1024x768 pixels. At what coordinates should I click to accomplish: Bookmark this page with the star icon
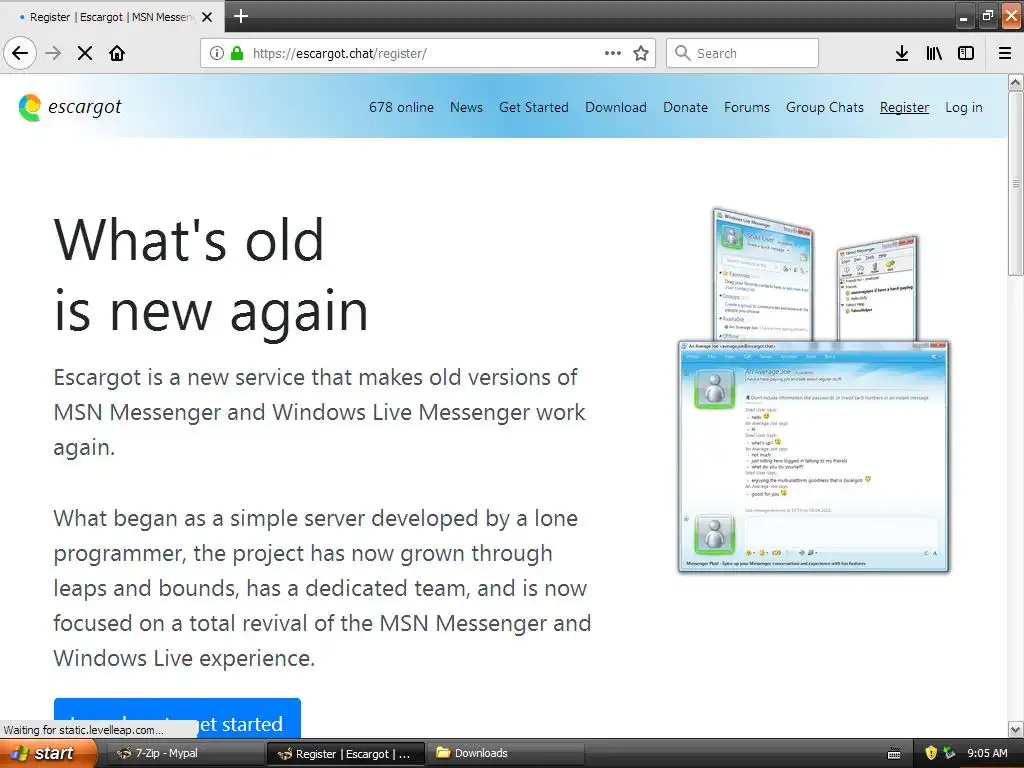click(x=641, y=53)
